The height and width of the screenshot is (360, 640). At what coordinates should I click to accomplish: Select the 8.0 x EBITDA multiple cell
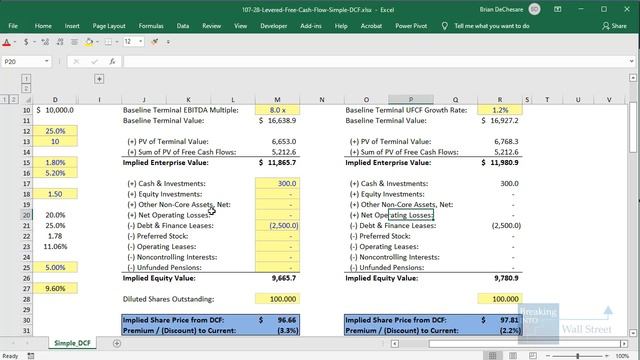[278, 110]
